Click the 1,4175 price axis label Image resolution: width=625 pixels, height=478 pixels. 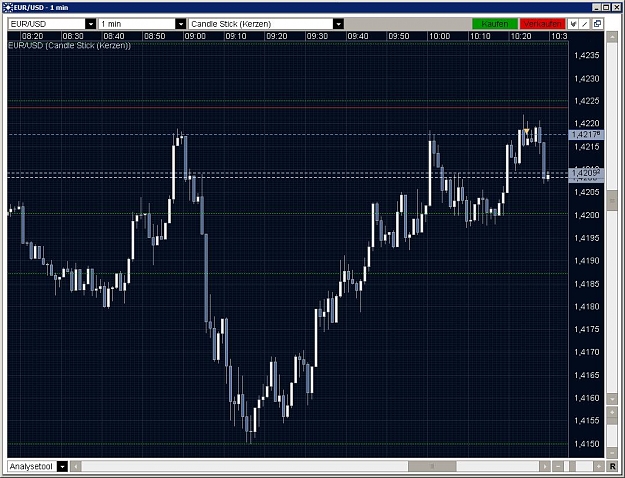coord(587,329)
